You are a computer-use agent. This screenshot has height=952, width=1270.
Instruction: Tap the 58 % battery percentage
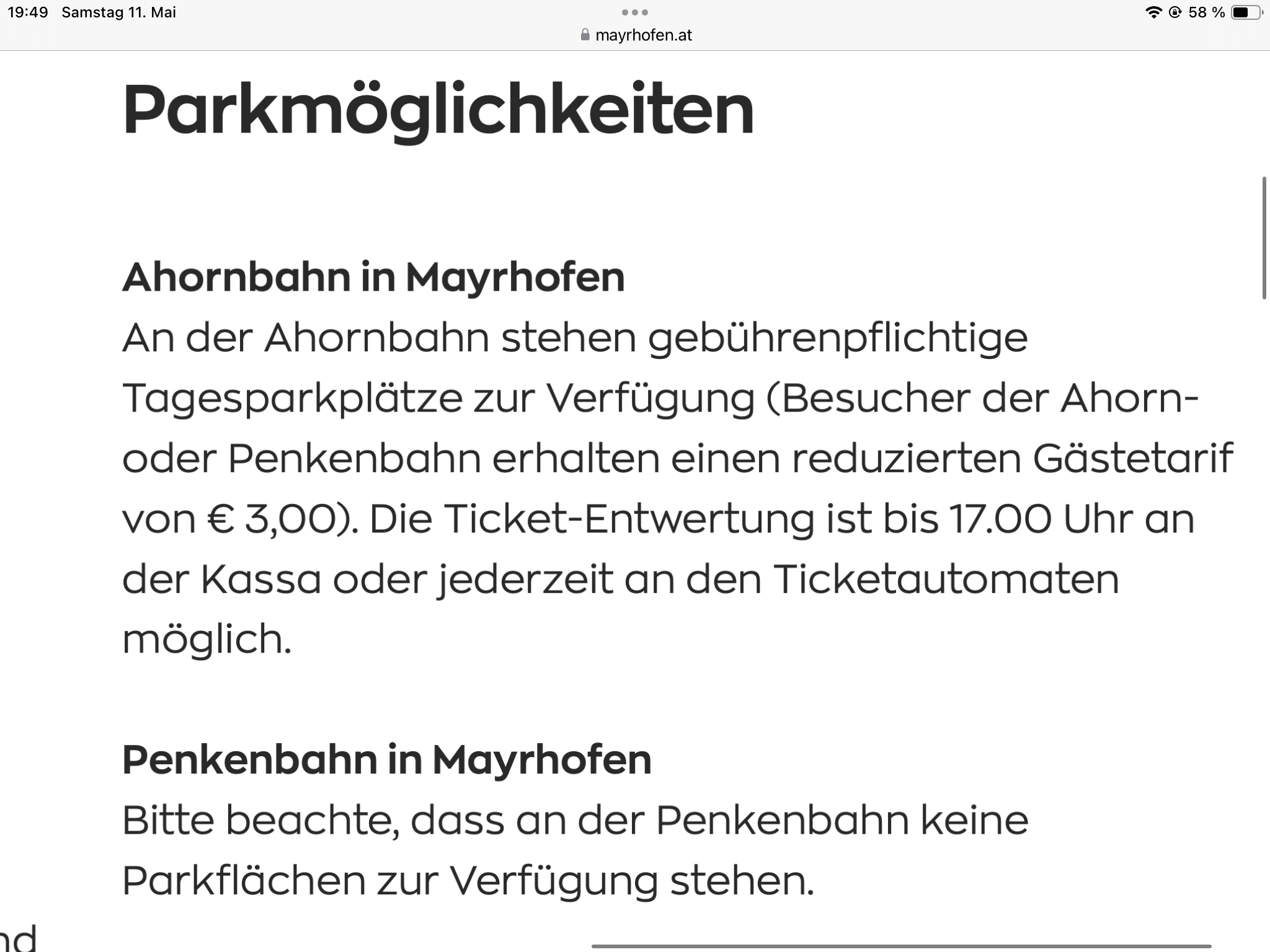(x=1206, y=12)
